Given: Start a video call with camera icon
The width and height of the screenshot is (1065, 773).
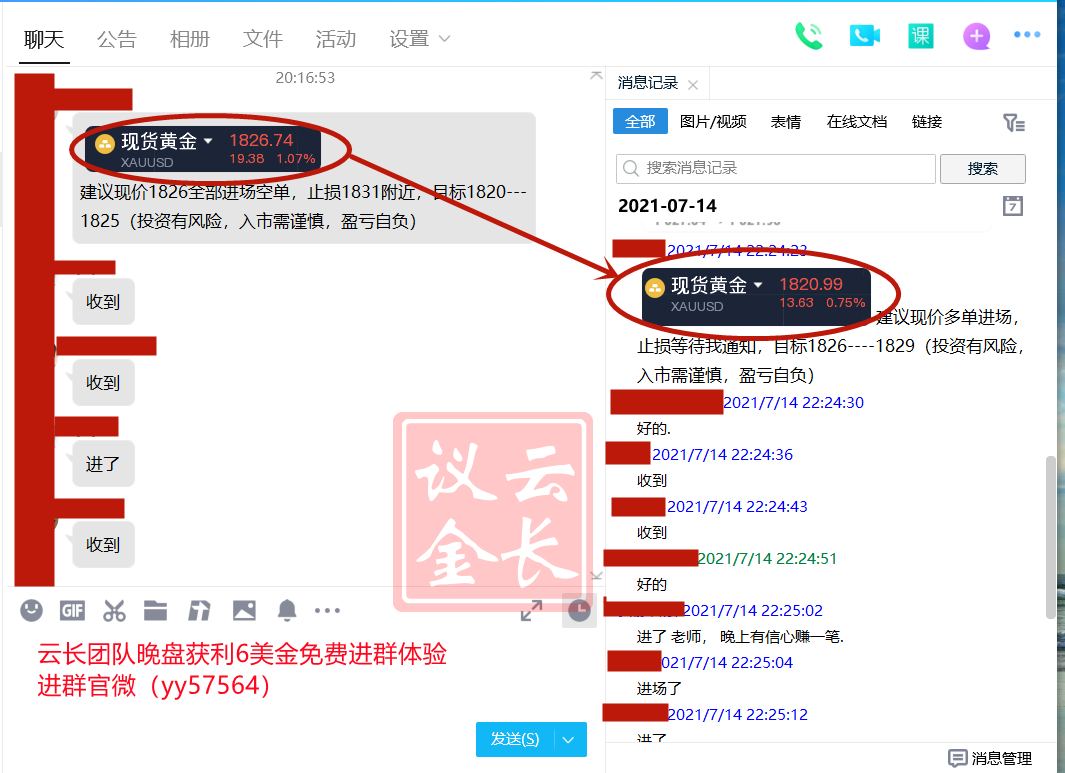Looking at the screenshot, I should click(865, 36).
